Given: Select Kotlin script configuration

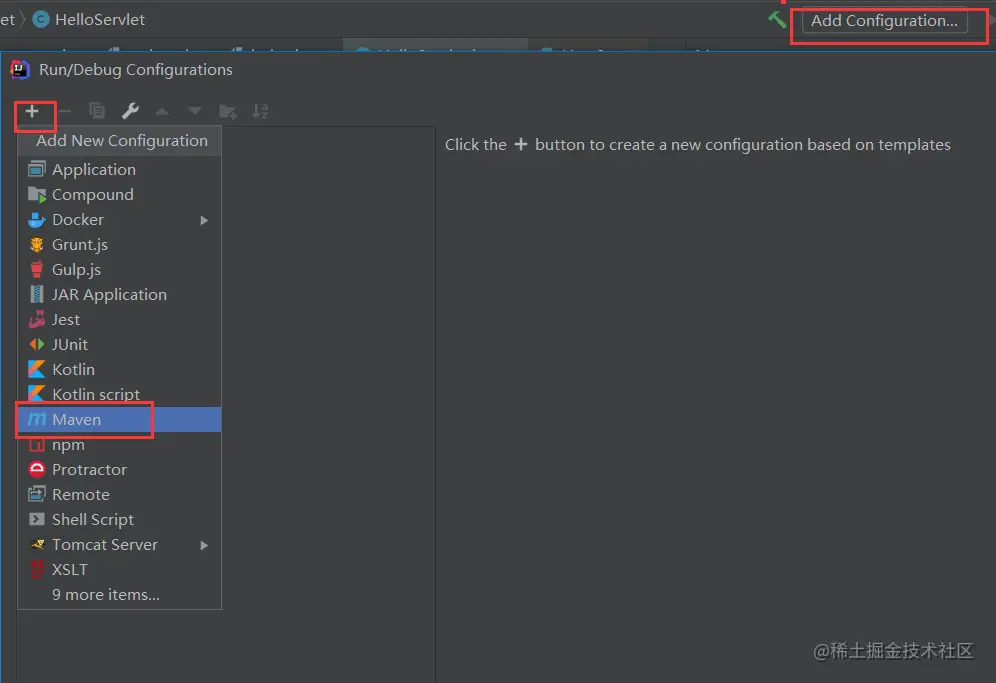Looking at the screenshot, I should [119, 395].
